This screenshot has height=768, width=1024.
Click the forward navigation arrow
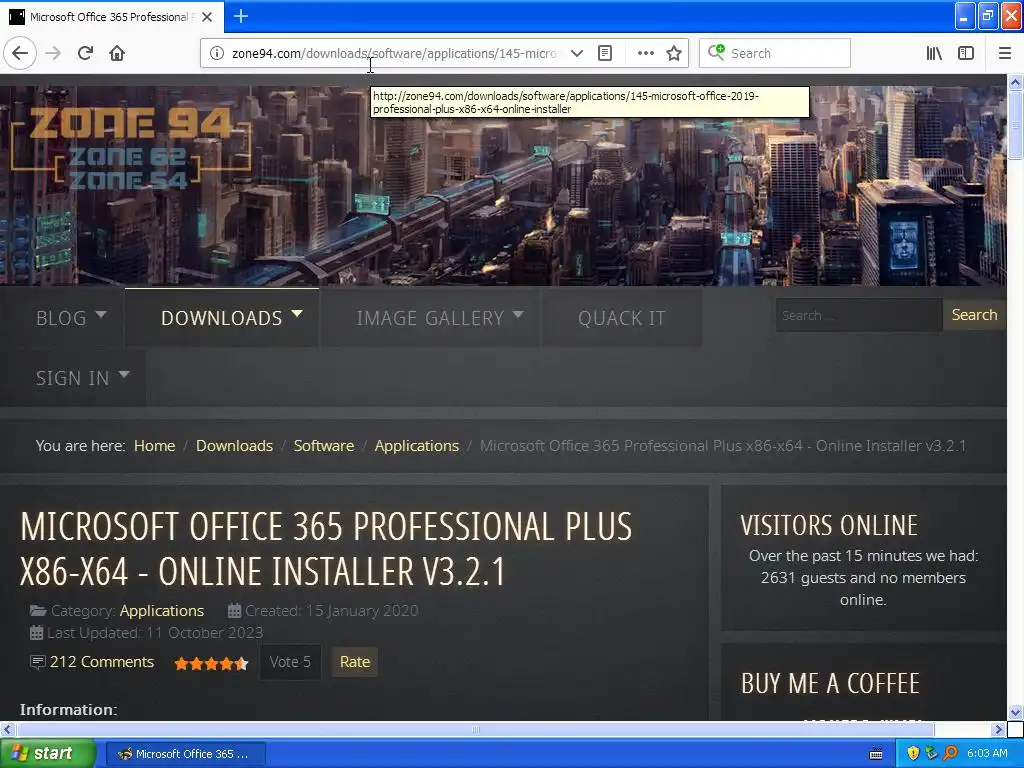[x=53, y=53]
